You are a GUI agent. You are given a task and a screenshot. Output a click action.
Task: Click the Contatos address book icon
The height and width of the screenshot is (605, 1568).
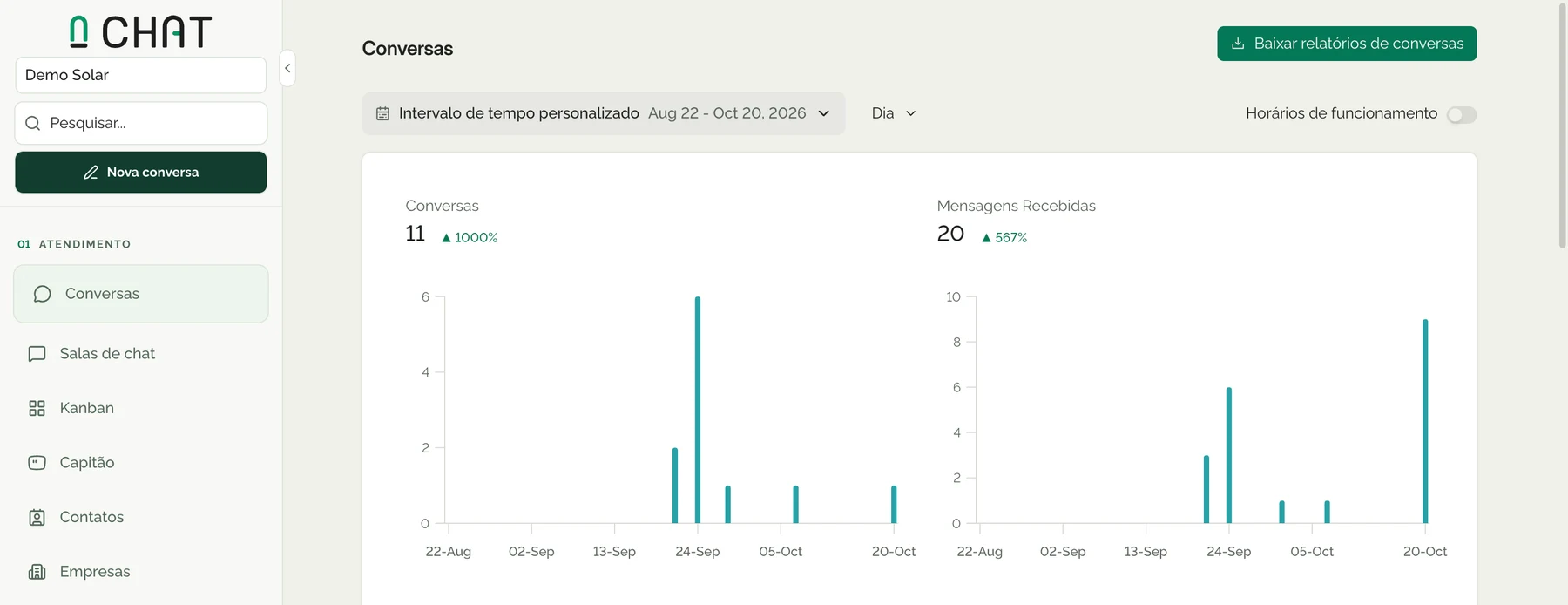pyautogui.click(x=37, y=518)
